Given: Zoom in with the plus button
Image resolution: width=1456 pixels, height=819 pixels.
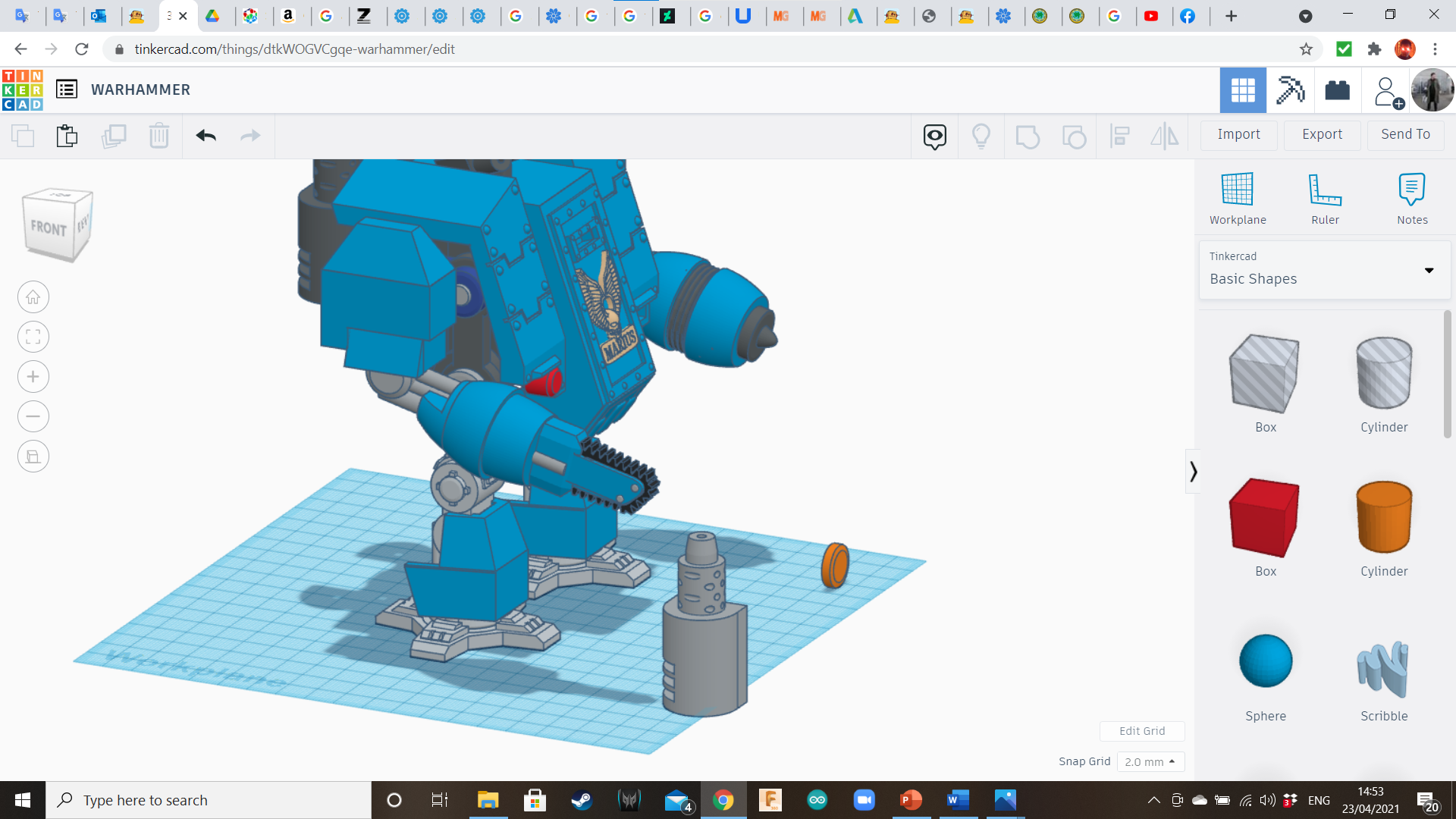Looking at the screenshot, I should (x=33, y=377).
